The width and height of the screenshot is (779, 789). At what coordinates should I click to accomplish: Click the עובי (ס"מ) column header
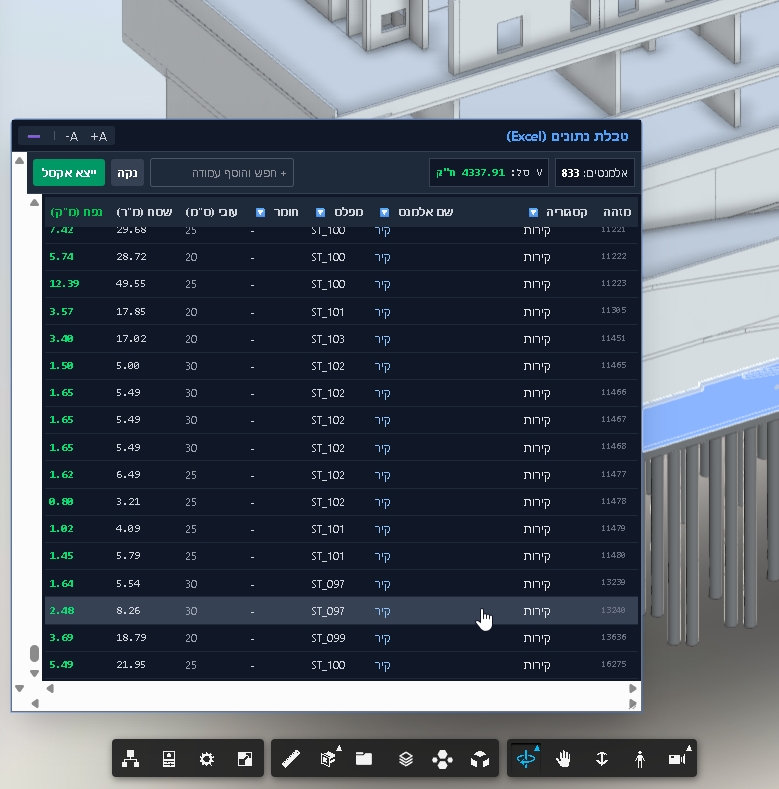pos(211,212)
